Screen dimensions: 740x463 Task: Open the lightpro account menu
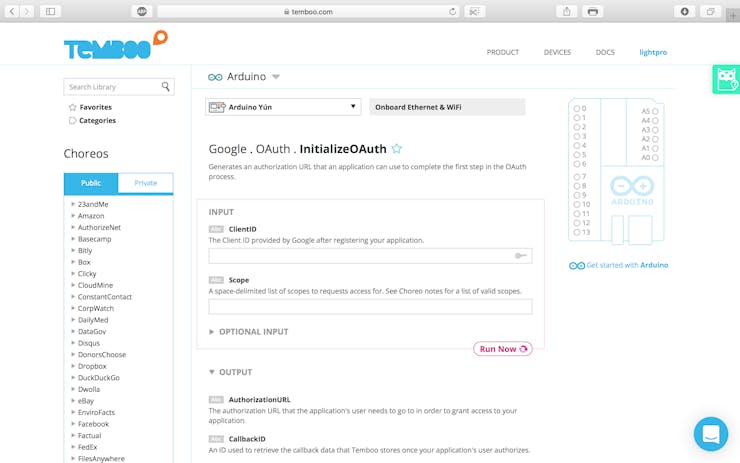653,52
